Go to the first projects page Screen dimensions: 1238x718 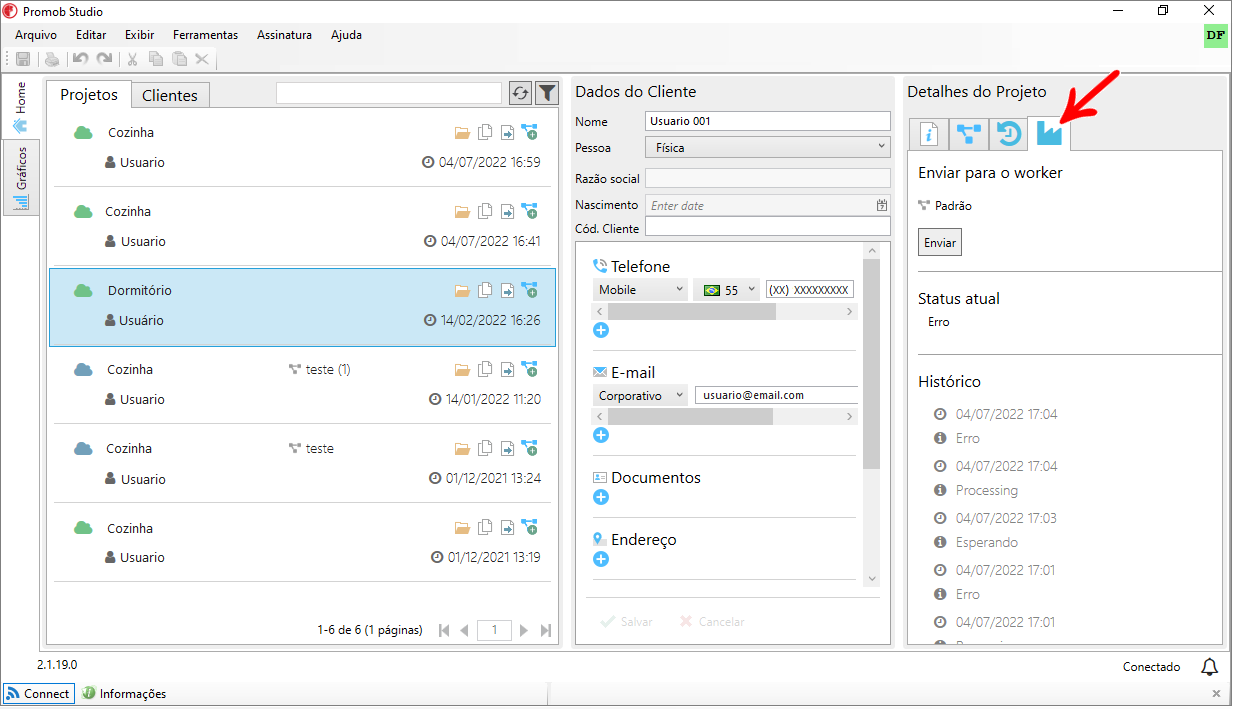tap(444, 630)
